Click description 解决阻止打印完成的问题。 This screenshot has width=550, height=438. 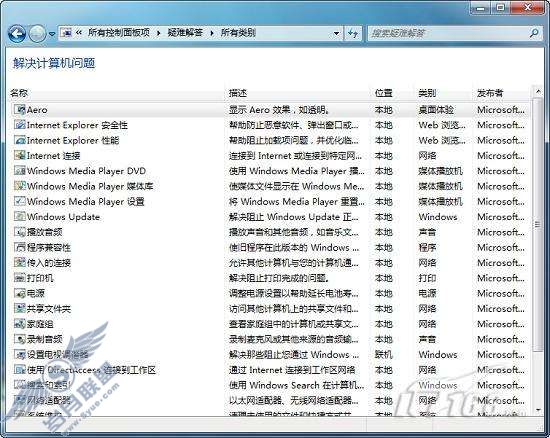click(279, 278)
